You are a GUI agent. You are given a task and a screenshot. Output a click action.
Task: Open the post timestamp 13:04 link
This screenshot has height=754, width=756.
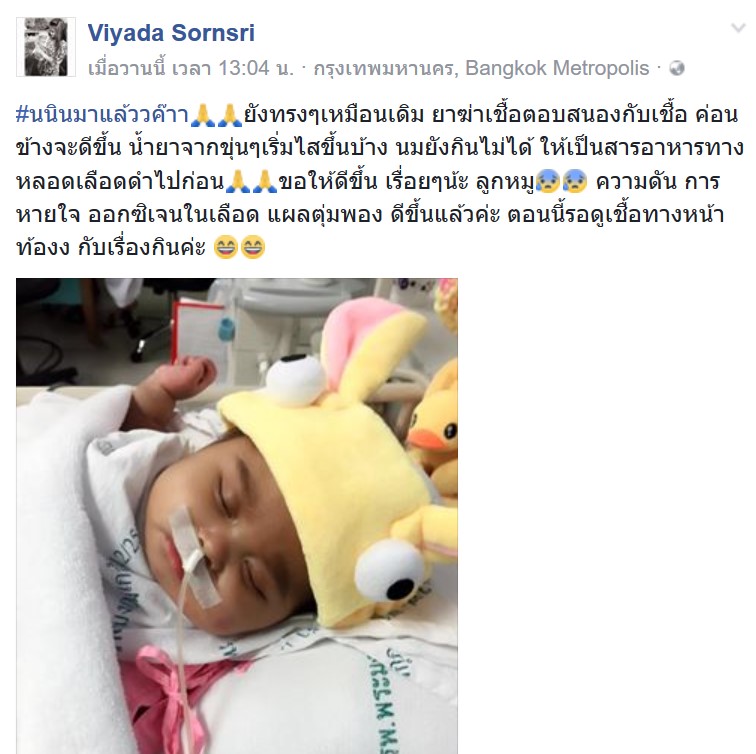pyautogui.click(x=191, y=68)
